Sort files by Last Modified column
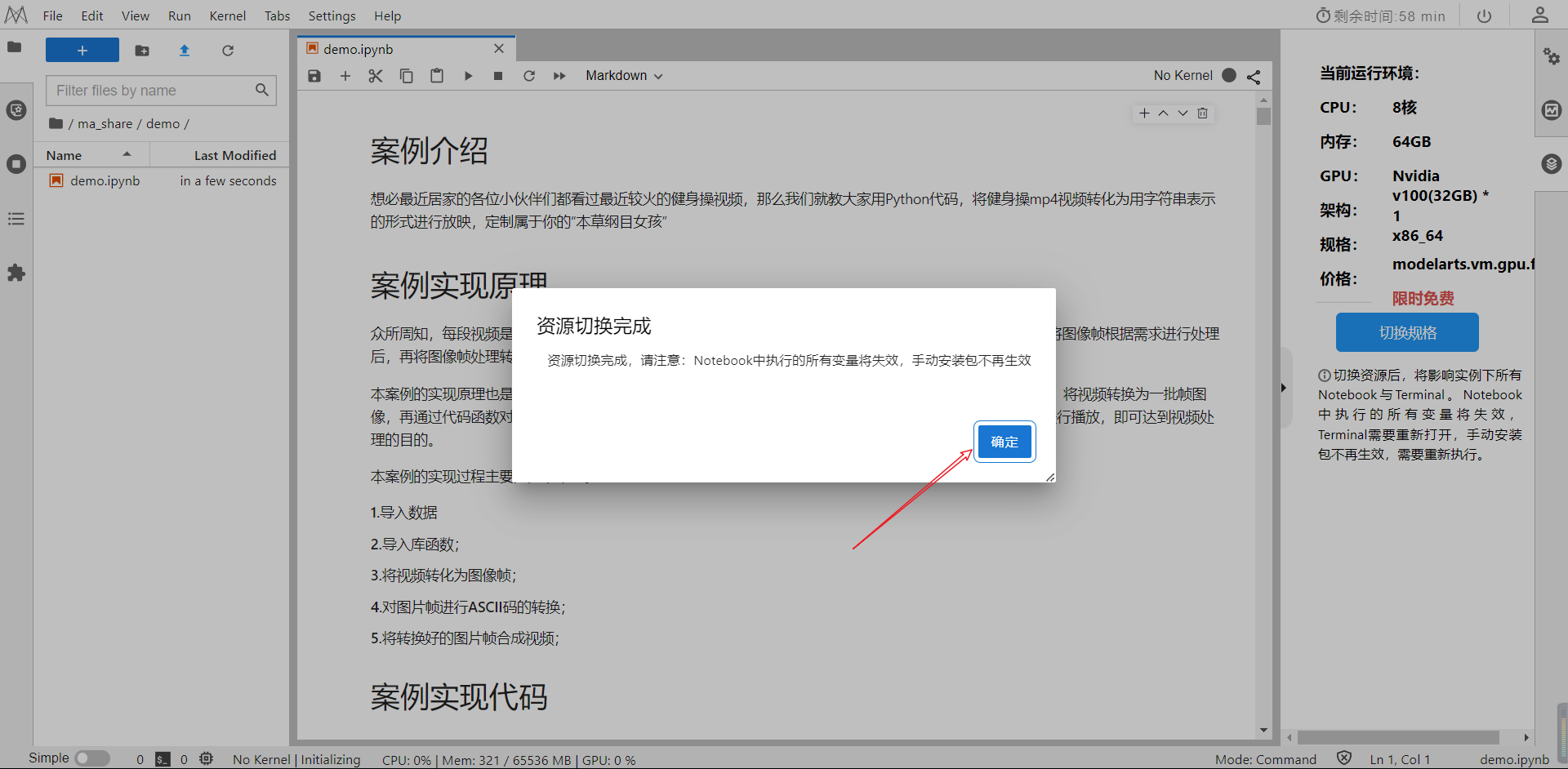This screenshot has height=769, width=1568. point(220,155)
